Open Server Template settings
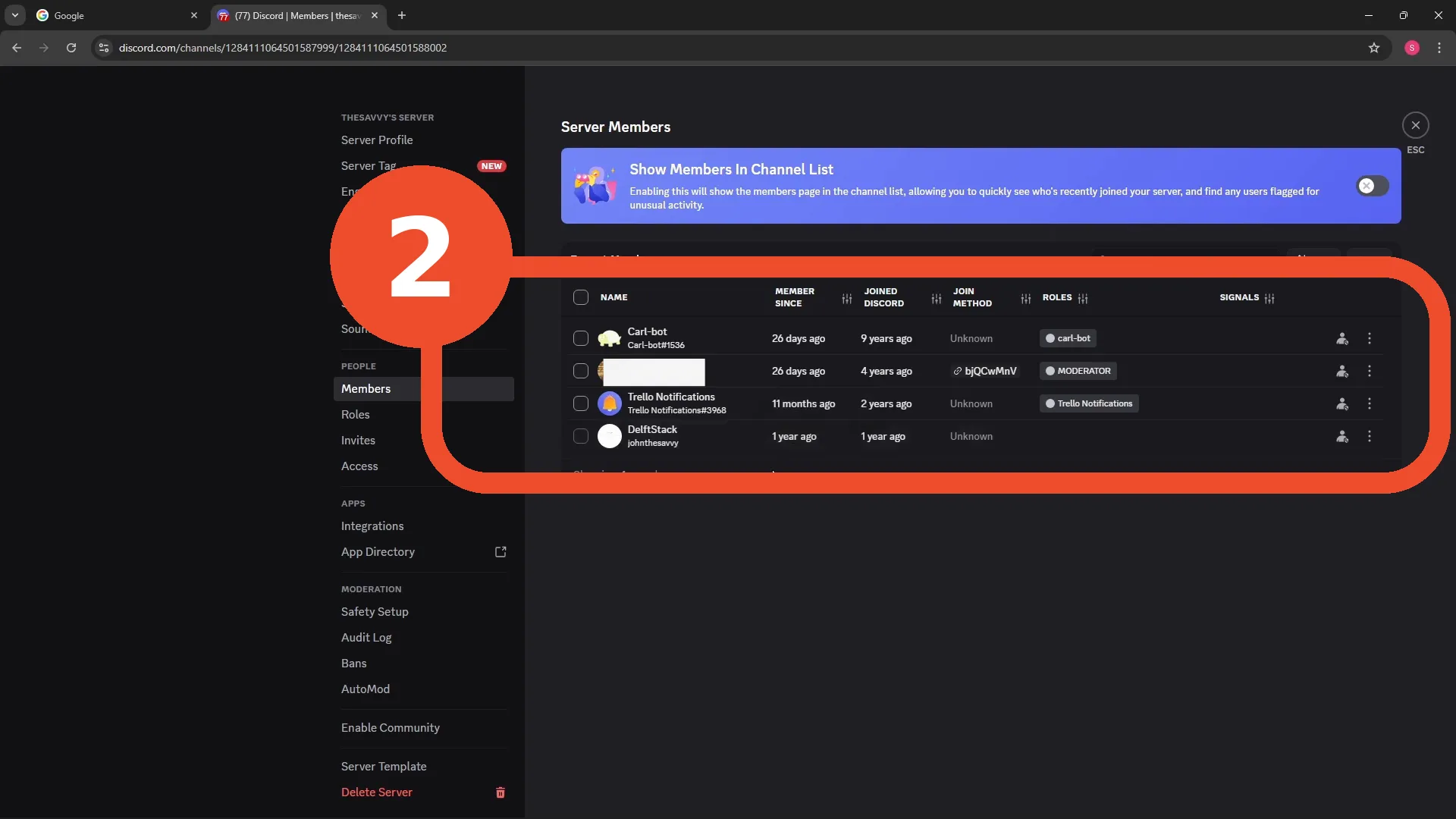Image resolution: width=1456 pixels, height=819 pixels. [x=384, y=767]
